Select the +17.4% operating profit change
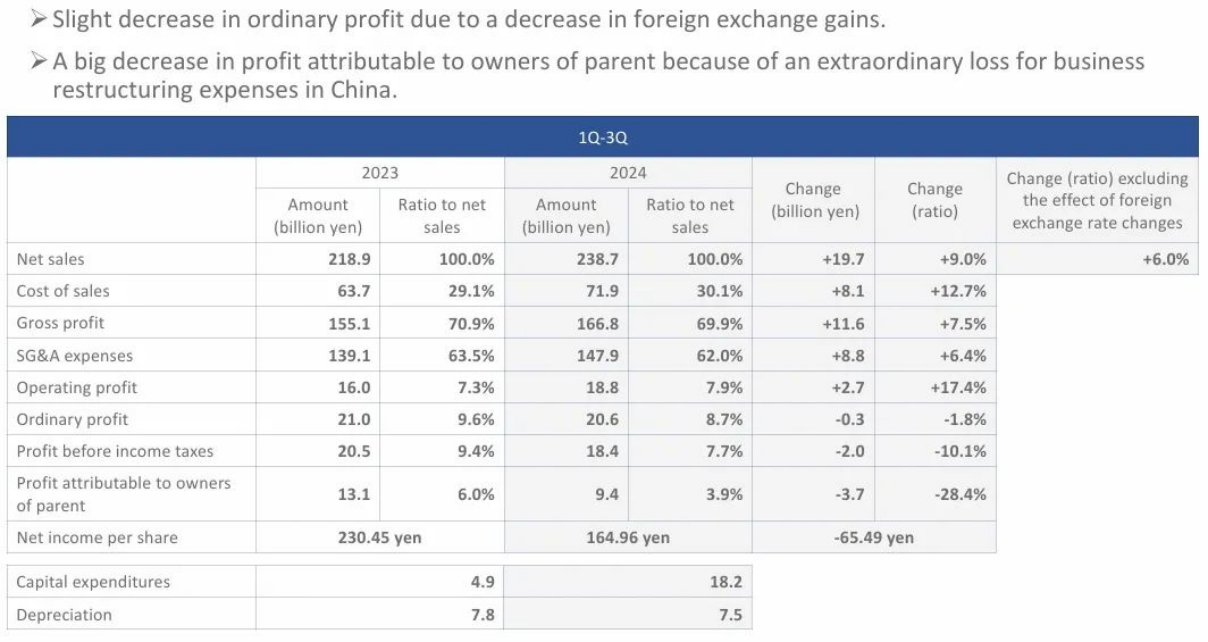The image size is (1208, 642). (962, 387)
